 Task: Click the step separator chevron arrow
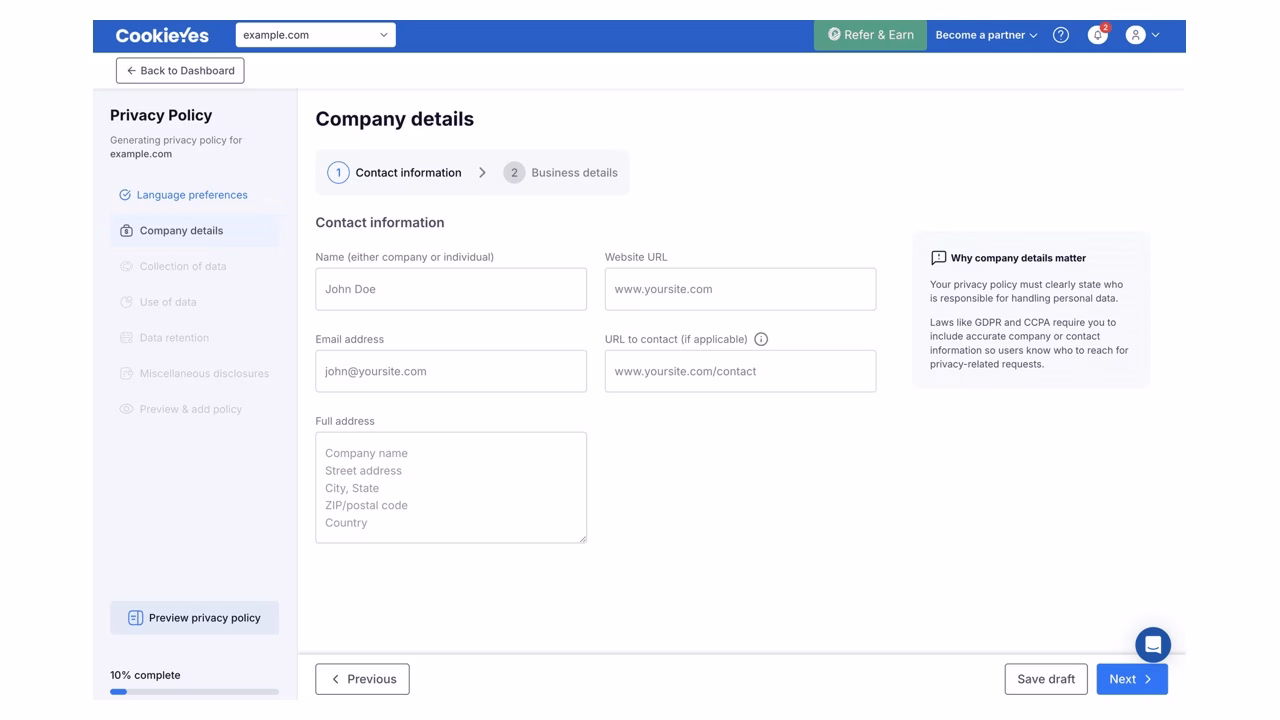(482, 173)
